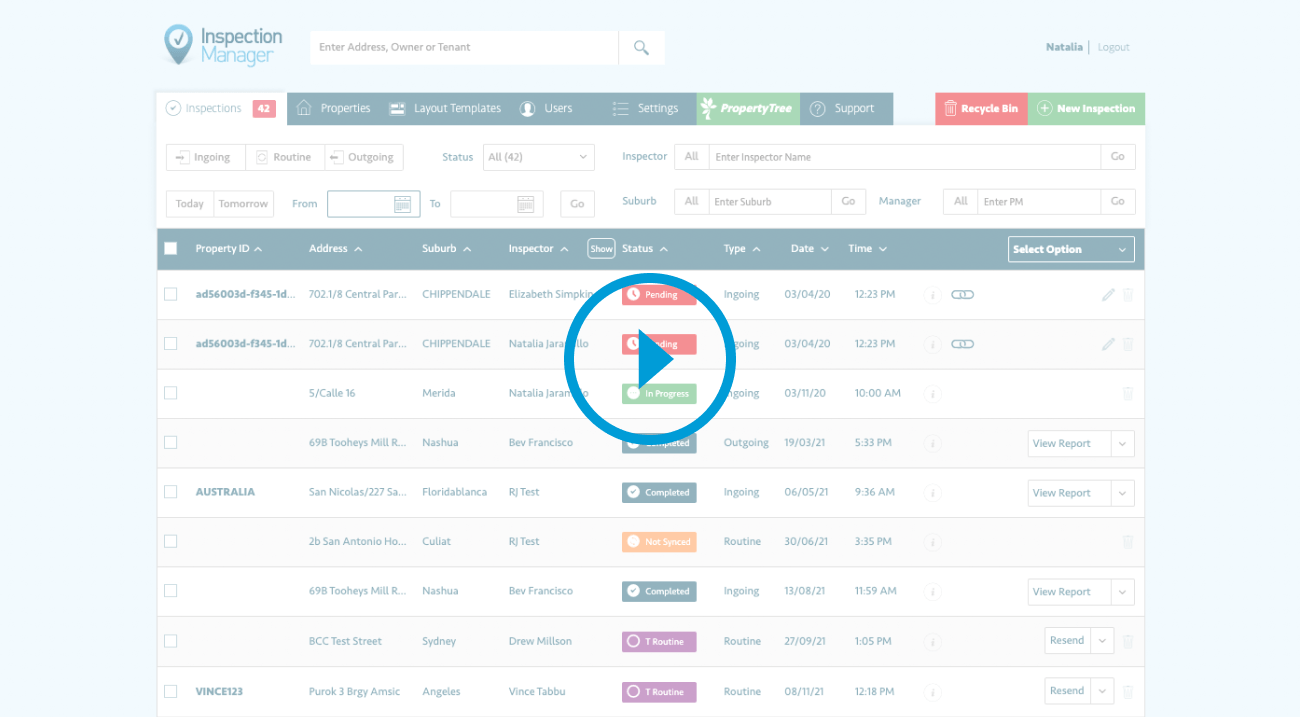The image size is (1300, 717).
Task: Click the Inspection Manager logo
Action: [223, 46]
